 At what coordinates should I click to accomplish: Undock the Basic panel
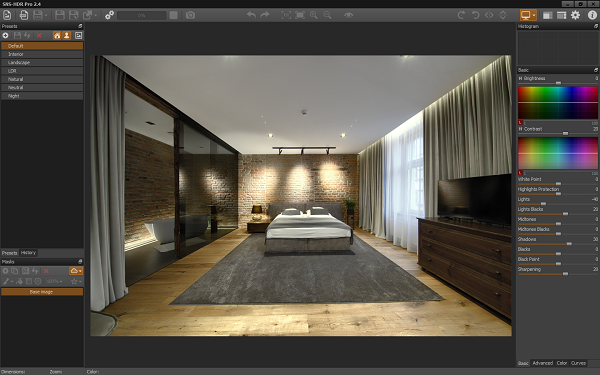click(x=596, y=70)
